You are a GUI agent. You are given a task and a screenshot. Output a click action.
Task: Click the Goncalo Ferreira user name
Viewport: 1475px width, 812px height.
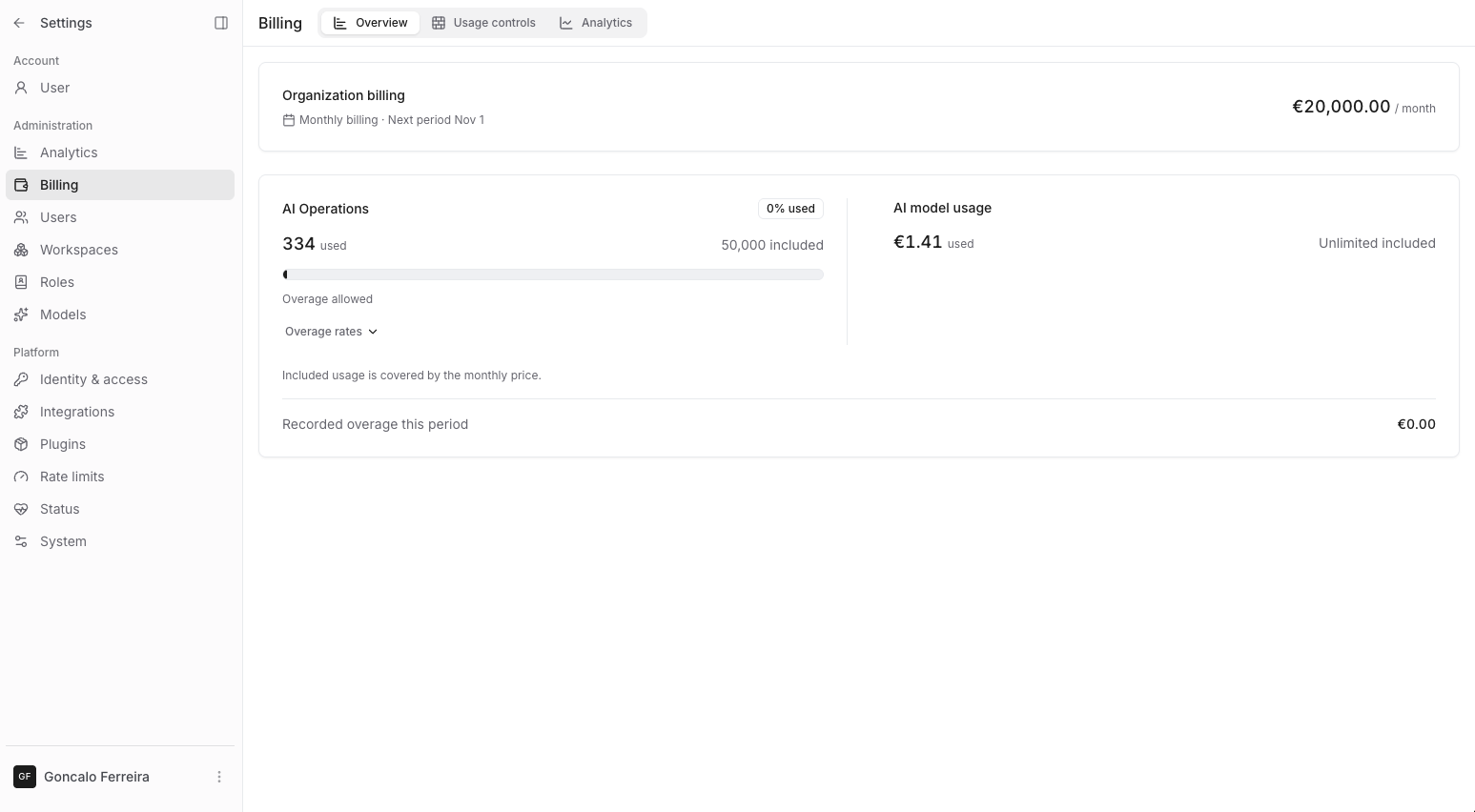(96, 777)
